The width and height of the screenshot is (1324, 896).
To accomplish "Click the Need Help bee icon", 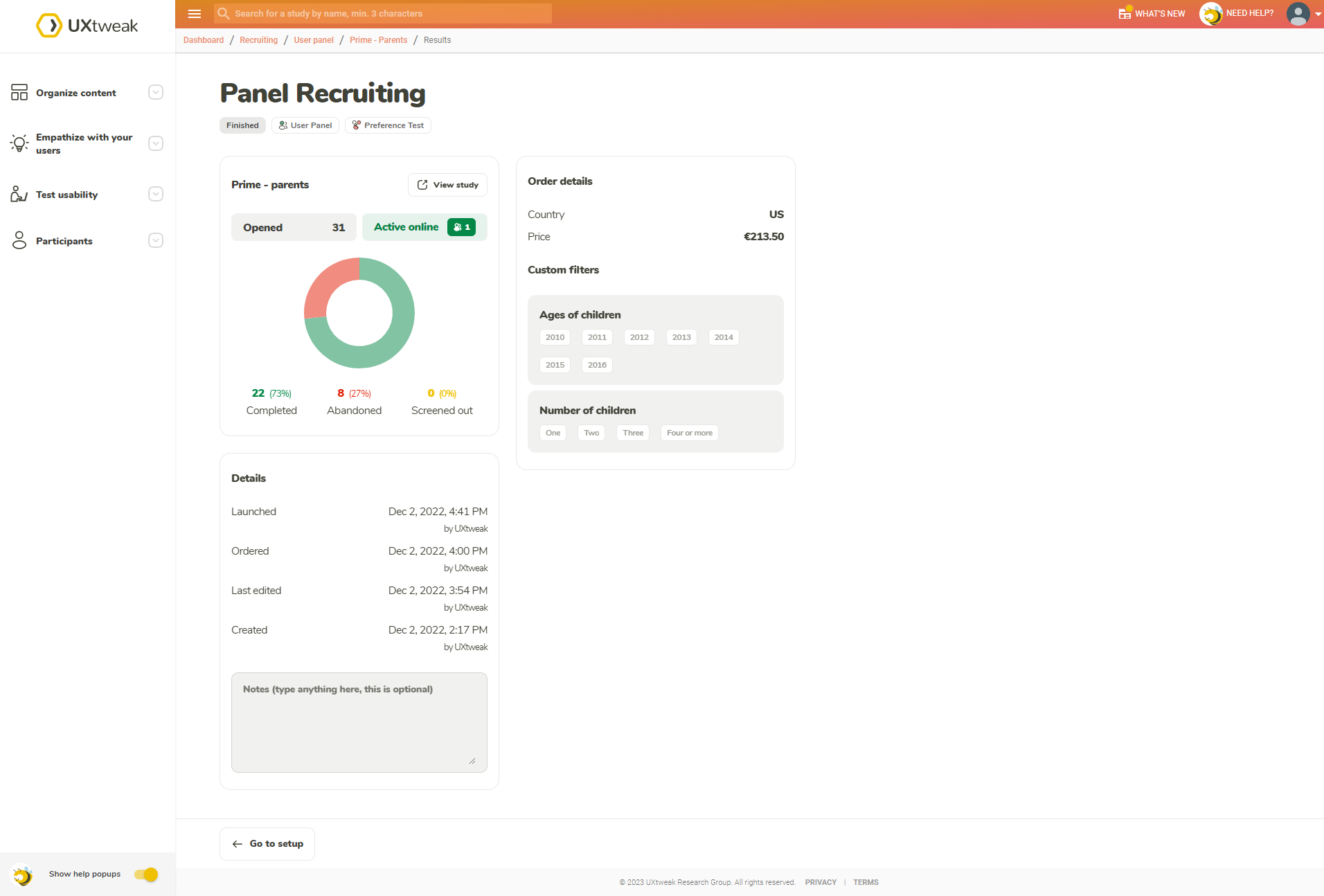I will [x=1211, y=14].
